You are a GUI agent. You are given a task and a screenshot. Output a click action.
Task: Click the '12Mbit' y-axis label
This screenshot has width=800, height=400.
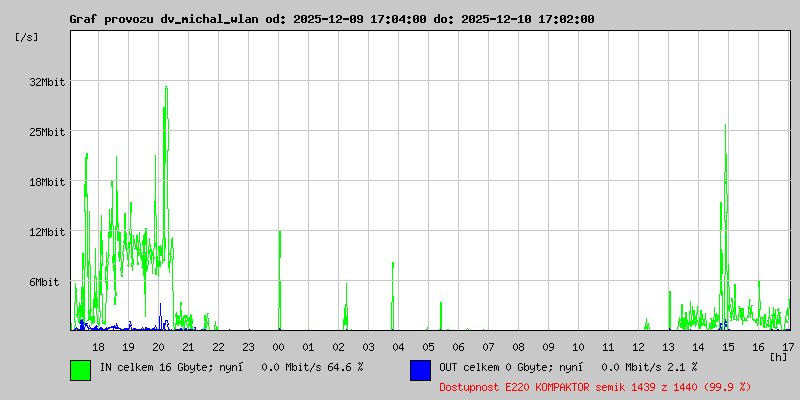(47, 232)
